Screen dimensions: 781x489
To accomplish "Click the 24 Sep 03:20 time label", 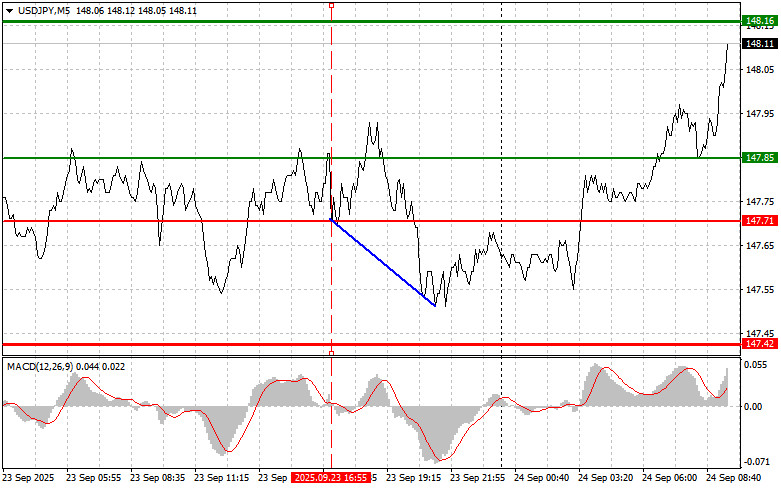I will point(606,478).
